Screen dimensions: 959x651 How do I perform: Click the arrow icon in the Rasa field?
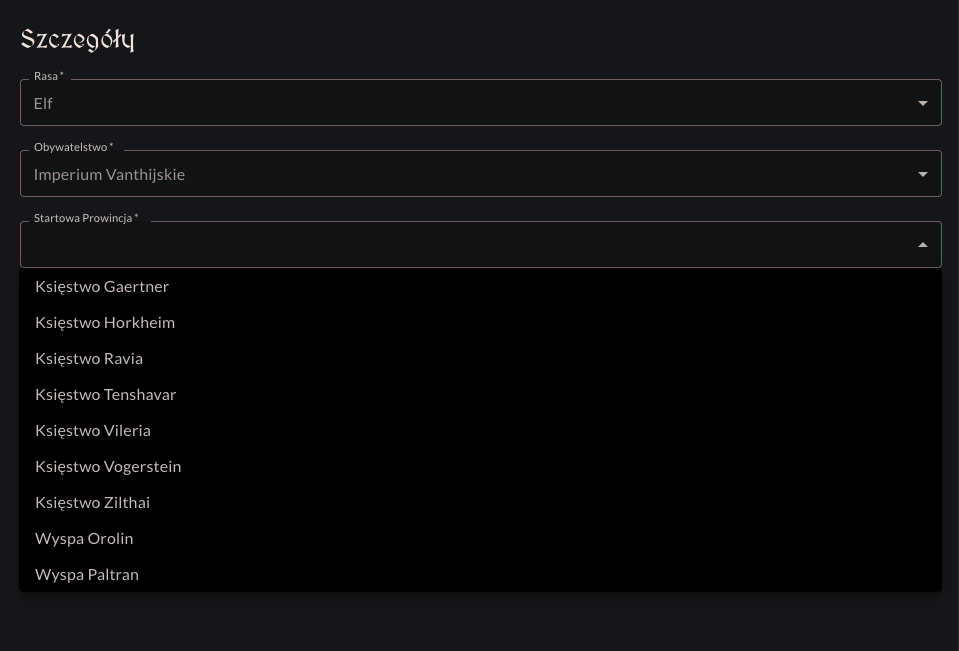922,103
